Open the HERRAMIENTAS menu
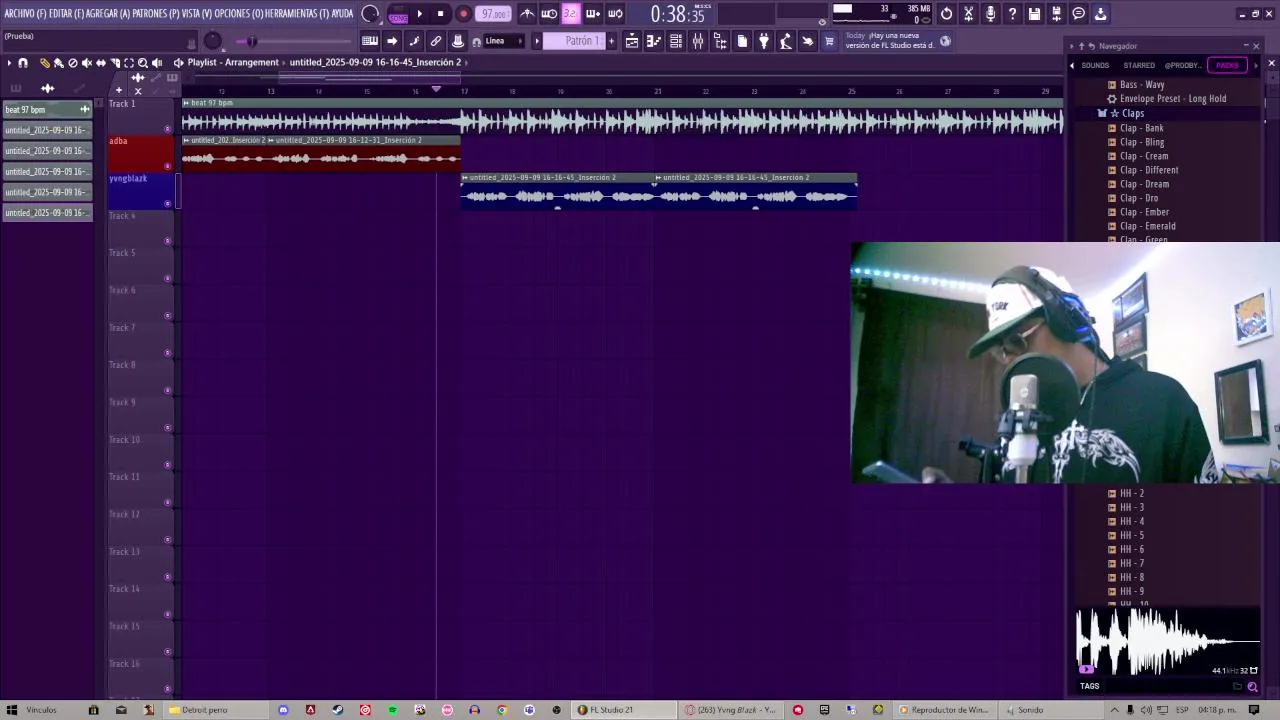The width and height of the screenshot is (1280, 720). pyautogui.click(x=297, y=14)
